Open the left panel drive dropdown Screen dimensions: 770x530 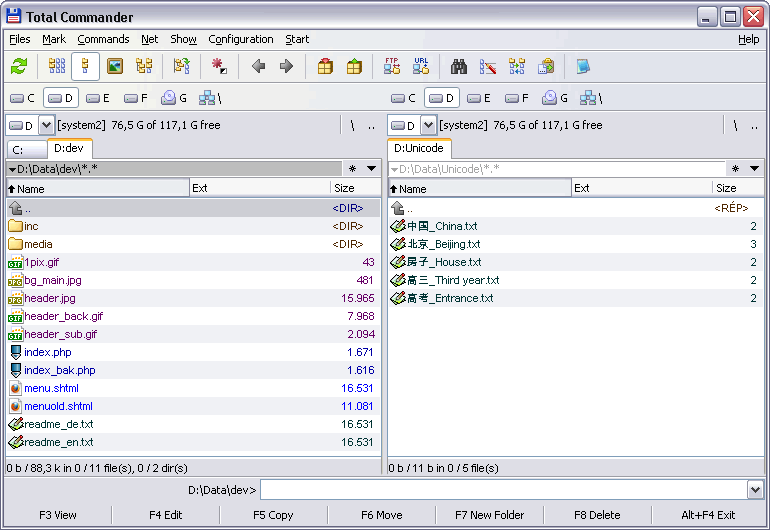coord(47,125)
